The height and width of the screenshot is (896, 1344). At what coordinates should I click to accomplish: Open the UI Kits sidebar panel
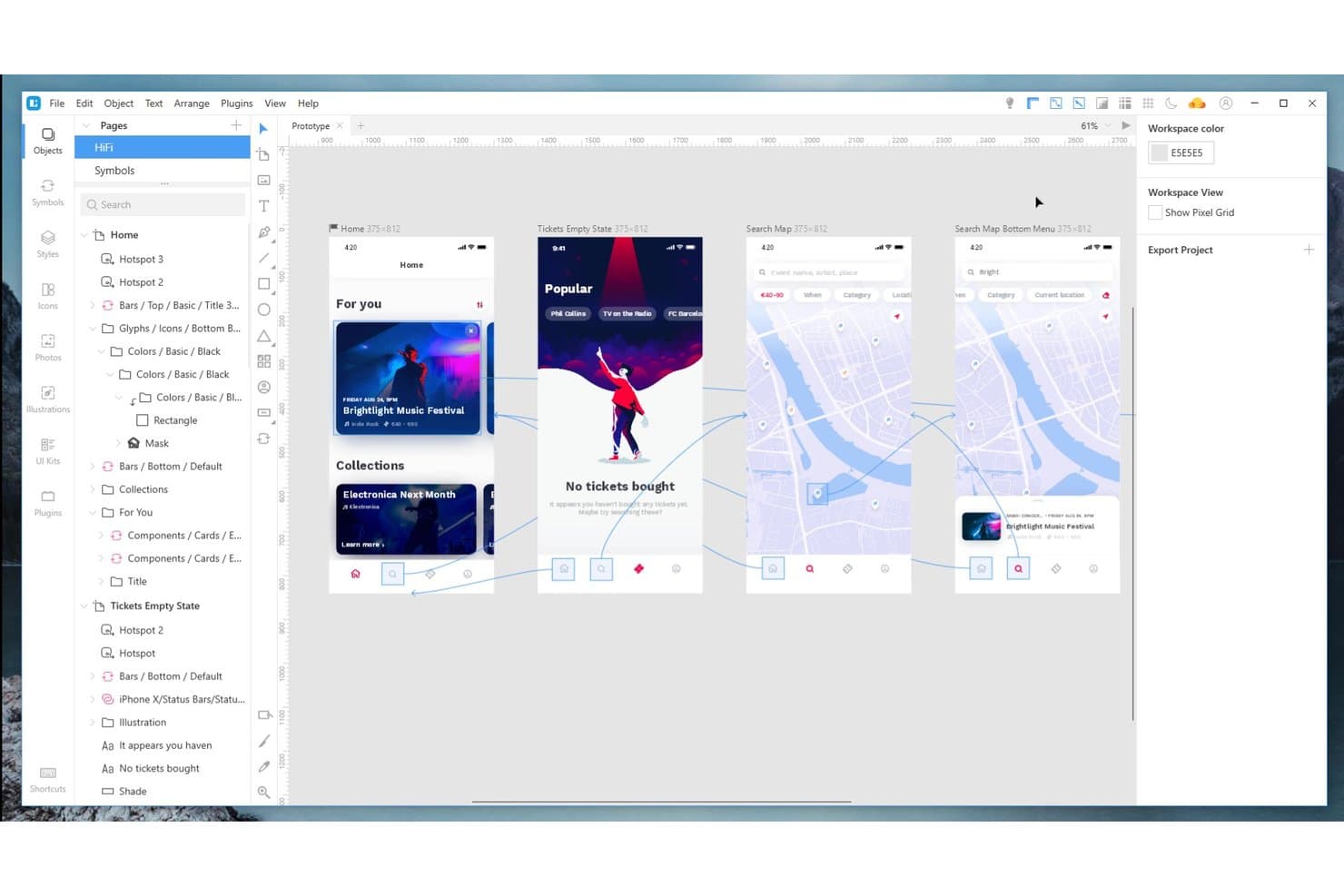[x=47, y=449]
